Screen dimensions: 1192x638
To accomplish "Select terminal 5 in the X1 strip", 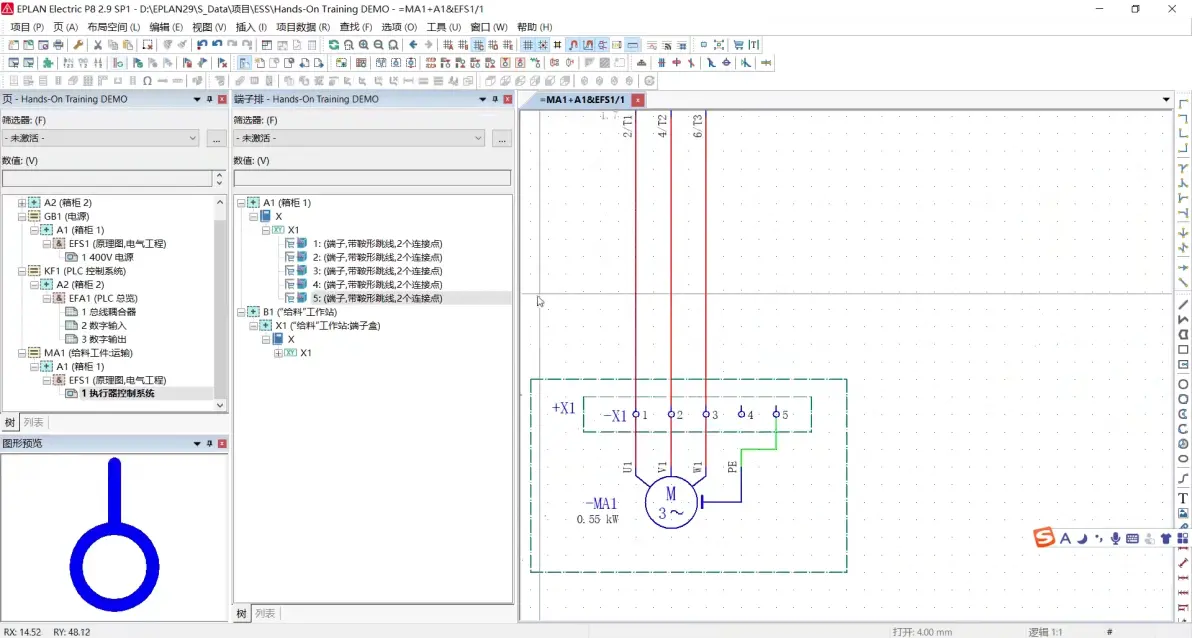I will point(377,299).
